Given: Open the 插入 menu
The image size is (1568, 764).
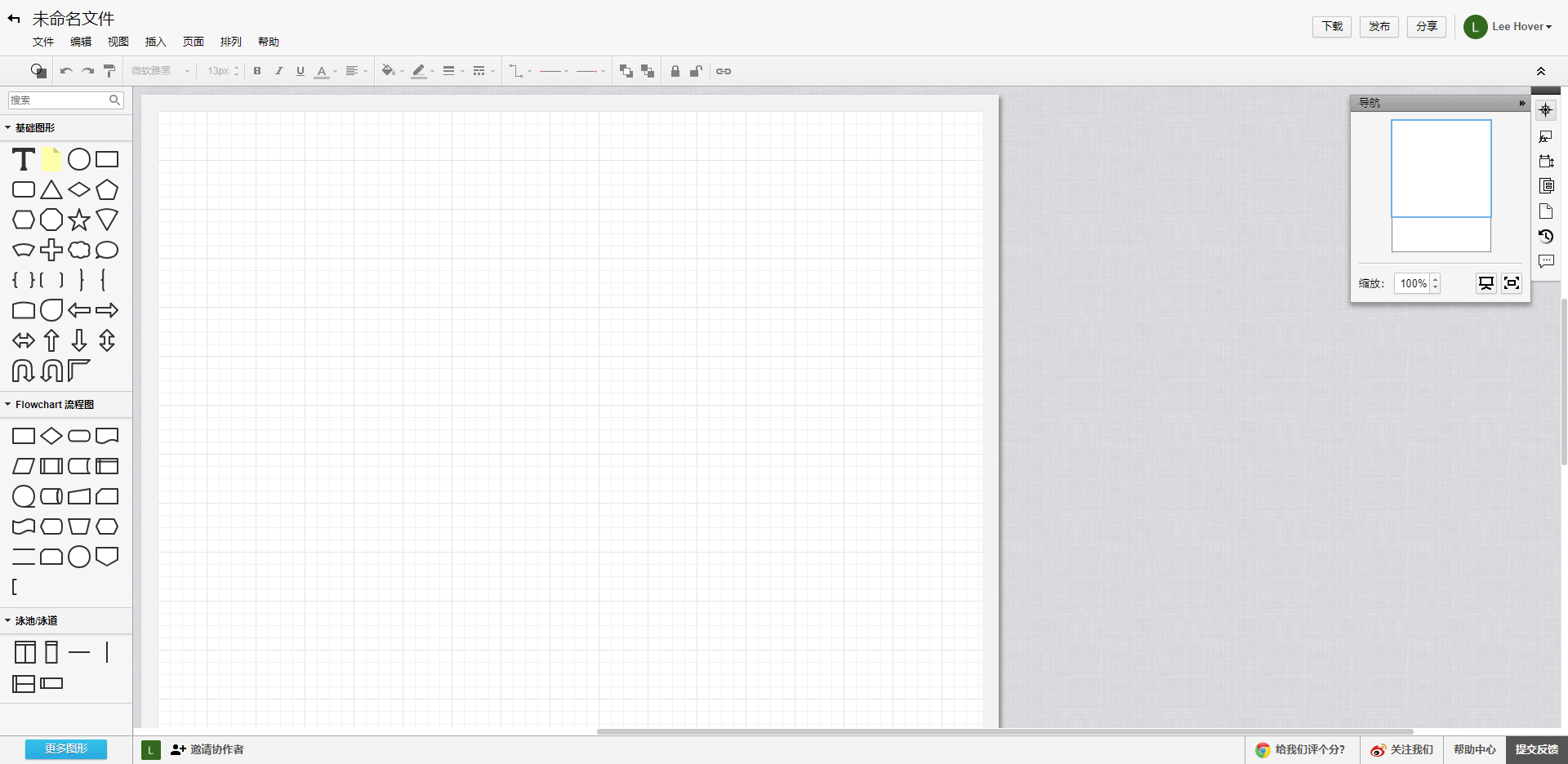Looking at the screenshot, I should [x=156, y=42].
